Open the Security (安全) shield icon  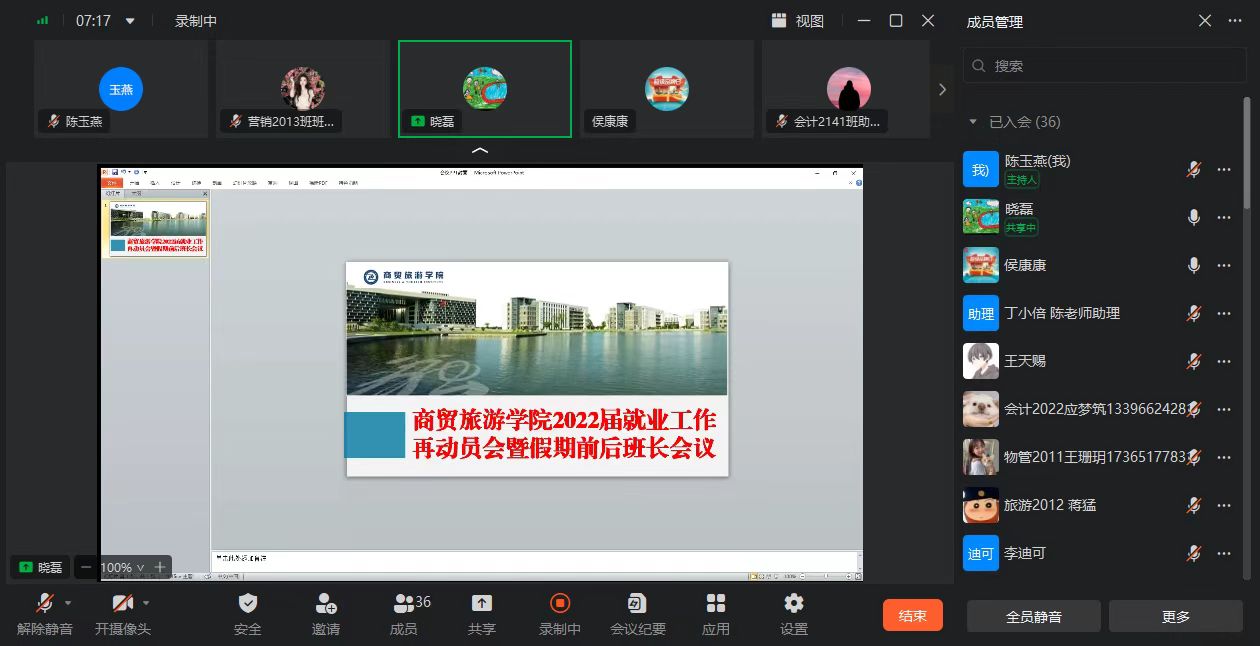(247, 604)
